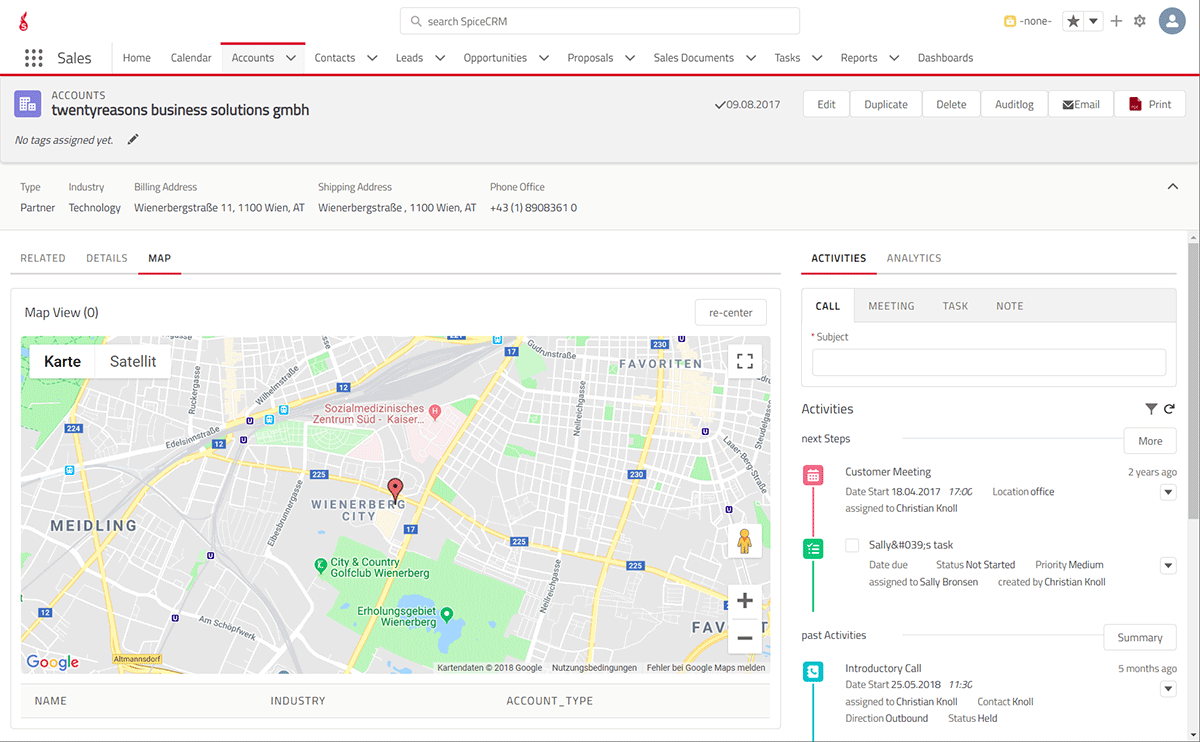Screen dimensions: 1200x742
Task: Refresh the activities list
Action: [1169, 409]
